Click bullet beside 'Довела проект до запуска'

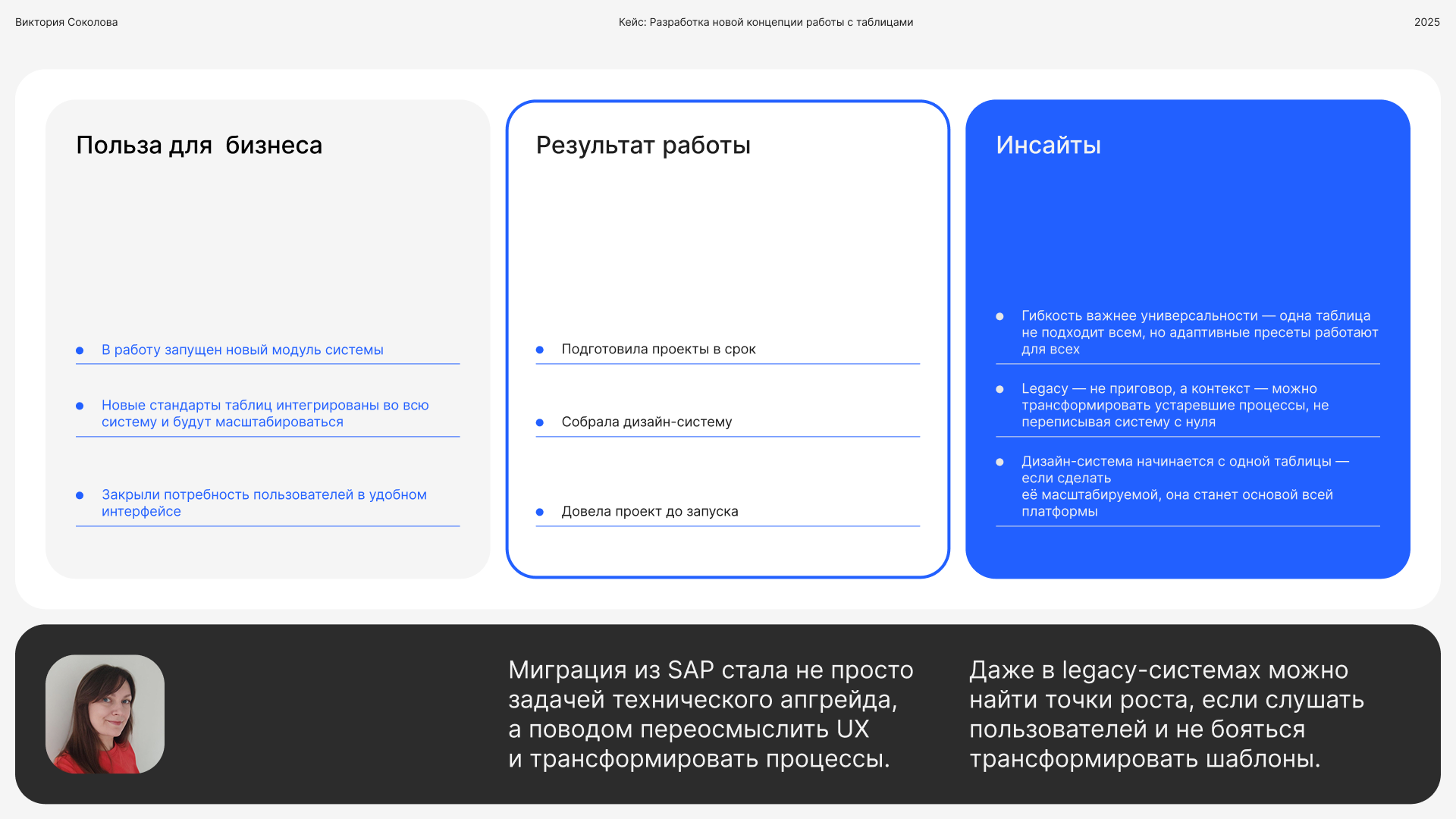click(540, 512)
